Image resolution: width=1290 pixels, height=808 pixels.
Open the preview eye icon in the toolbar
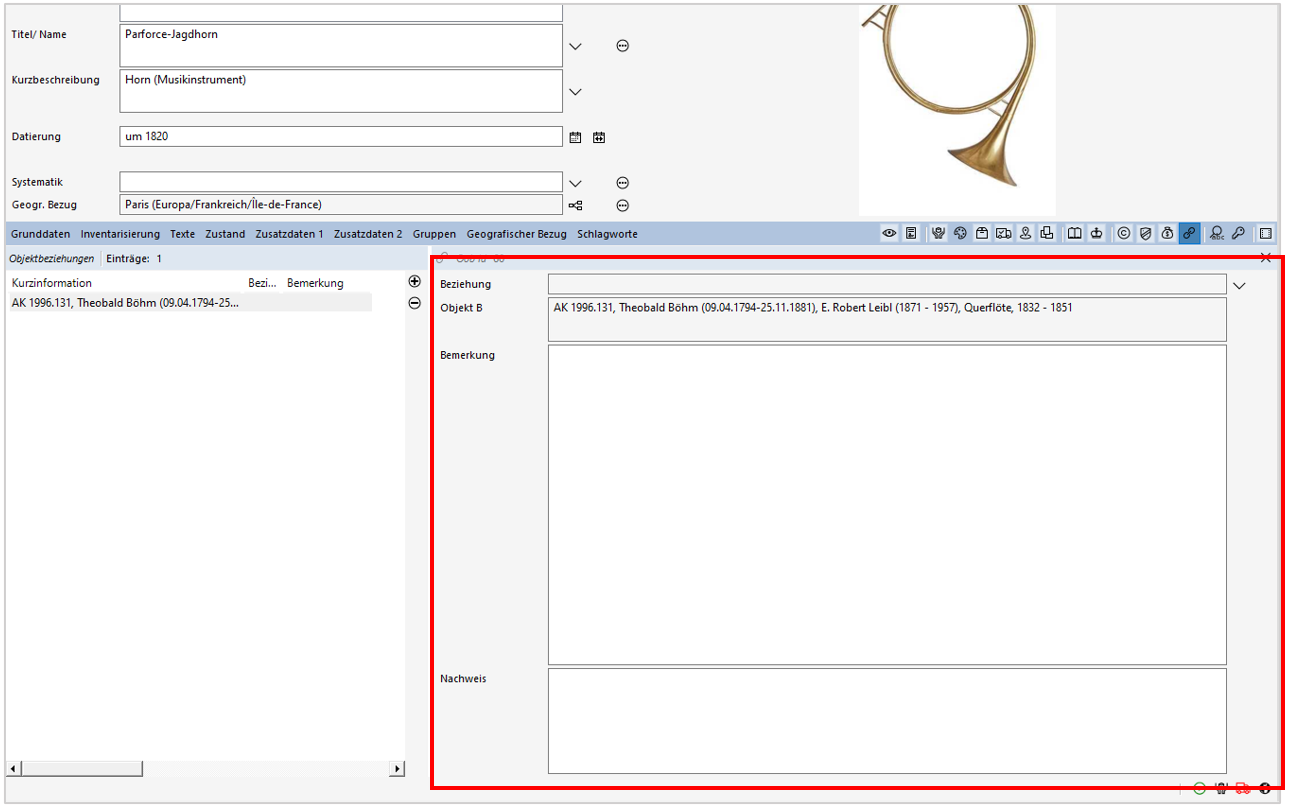[890, 233]
